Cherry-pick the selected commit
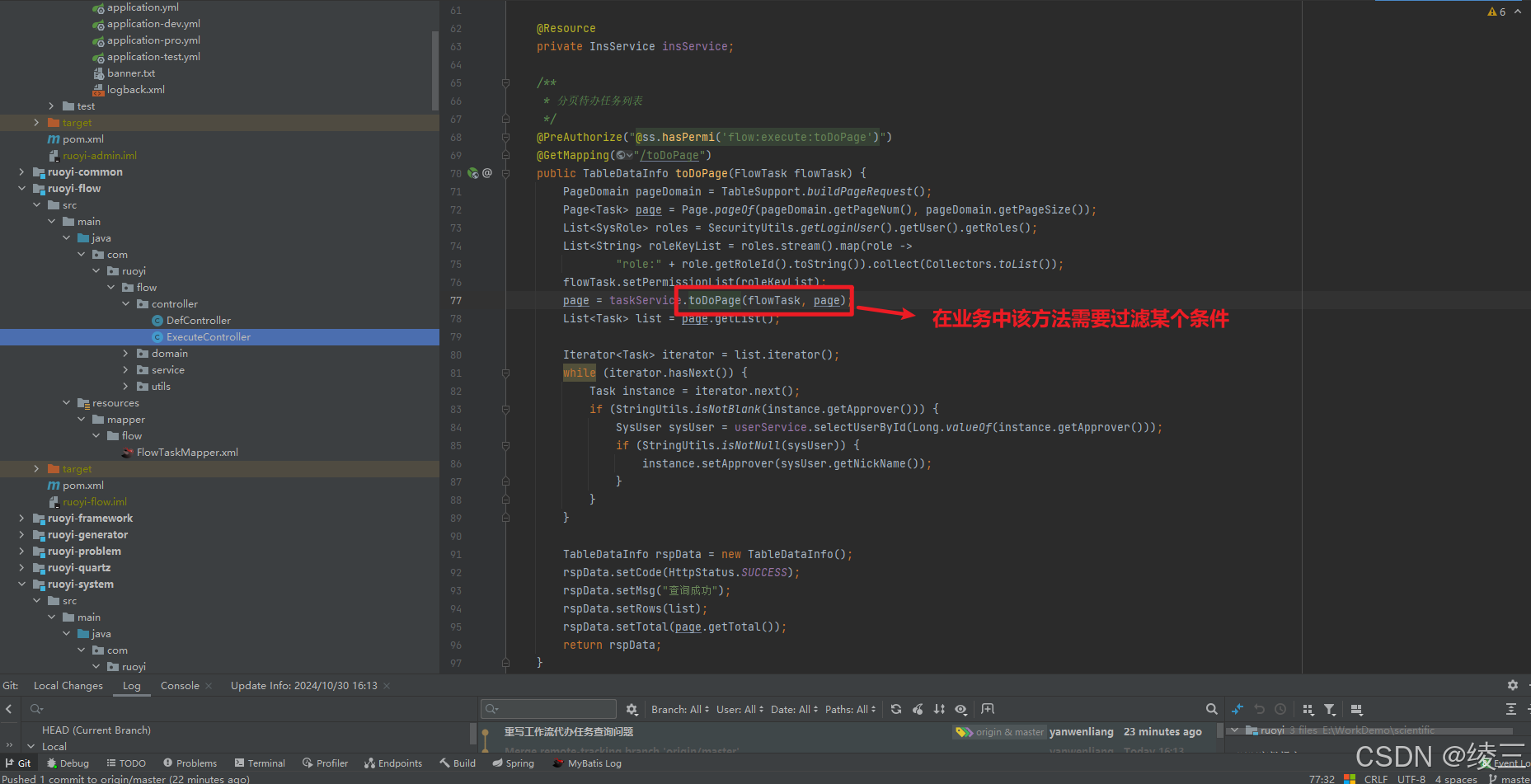This screenshot has height=784, width=1531. click(x=918, y=709)
